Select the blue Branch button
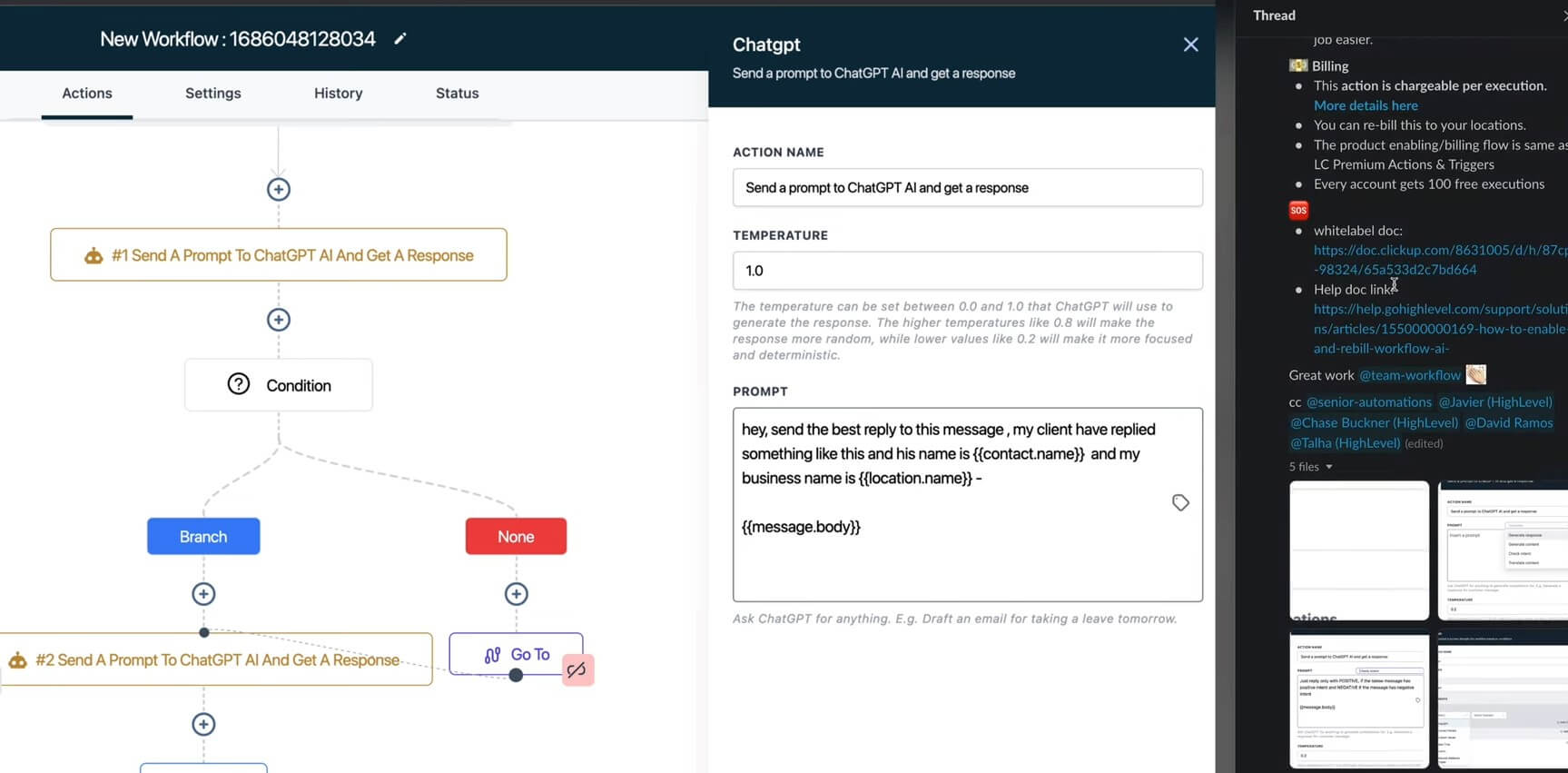 (203, 537)
